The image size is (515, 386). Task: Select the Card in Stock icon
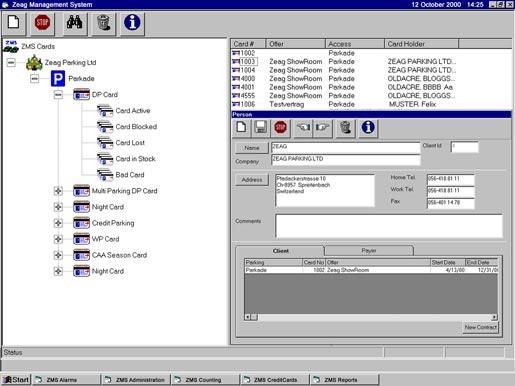pyautogui.click(x=105, y=159)
